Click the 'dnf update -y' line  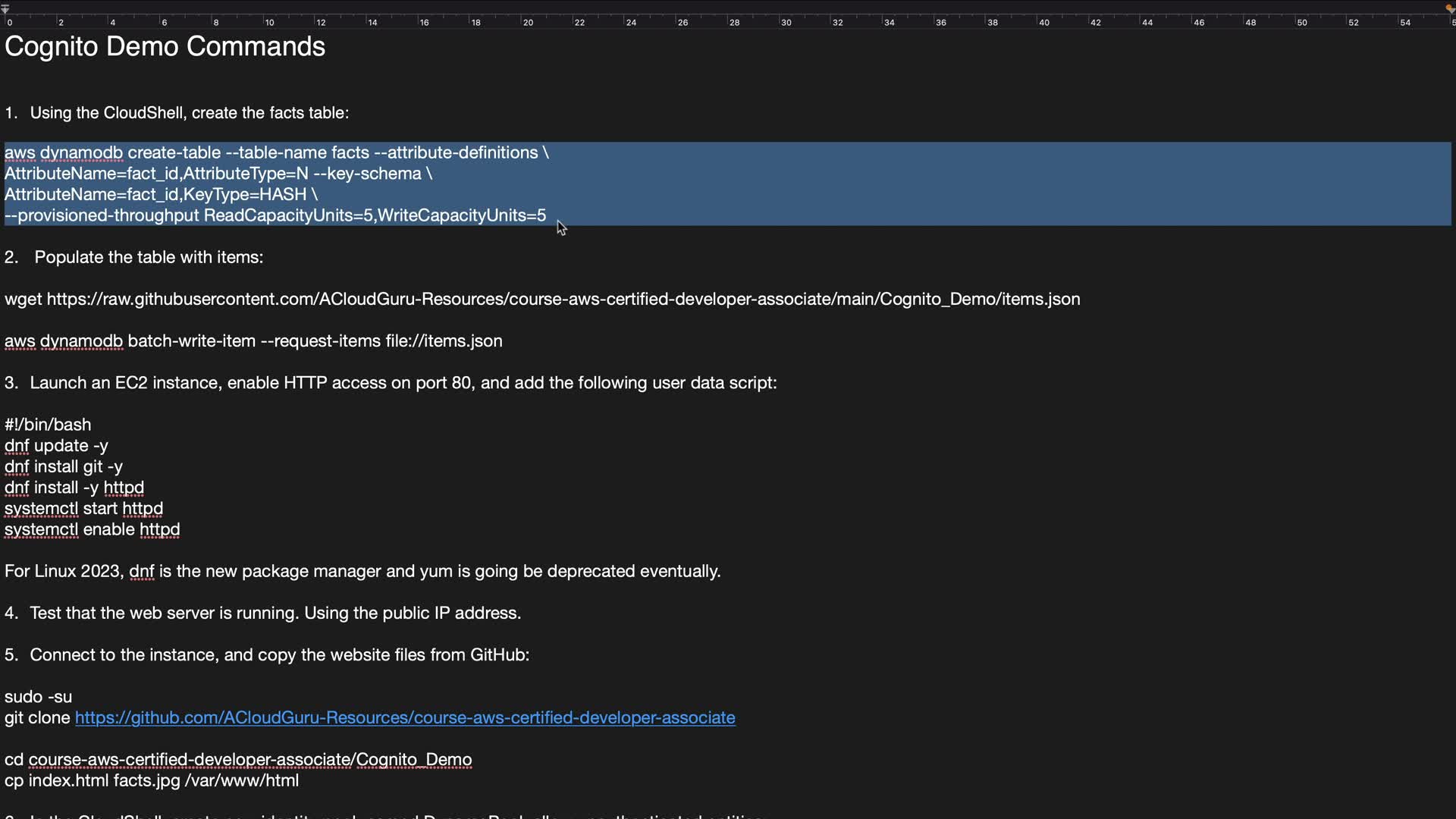click(57, 446)
